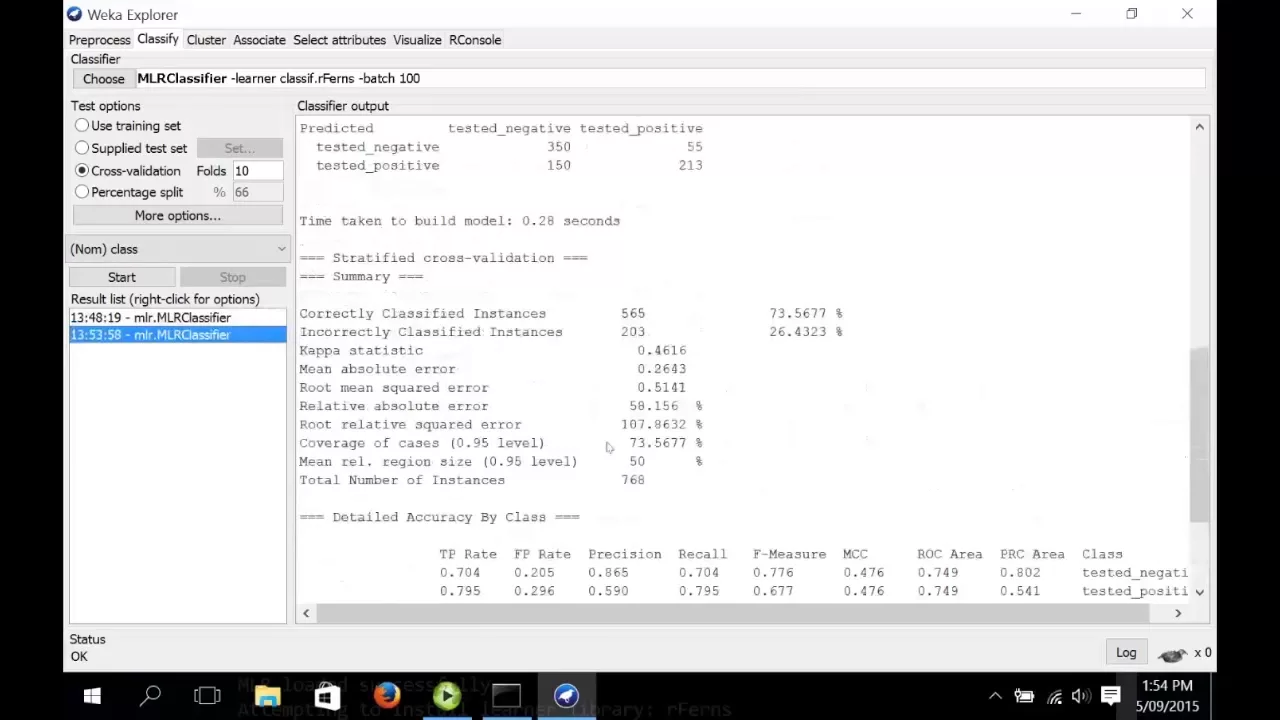This screenshot has height=720, width=1280.
Task: Click the output scroll up arrow
Action: pyautogui.click(x=1199, y=127)
